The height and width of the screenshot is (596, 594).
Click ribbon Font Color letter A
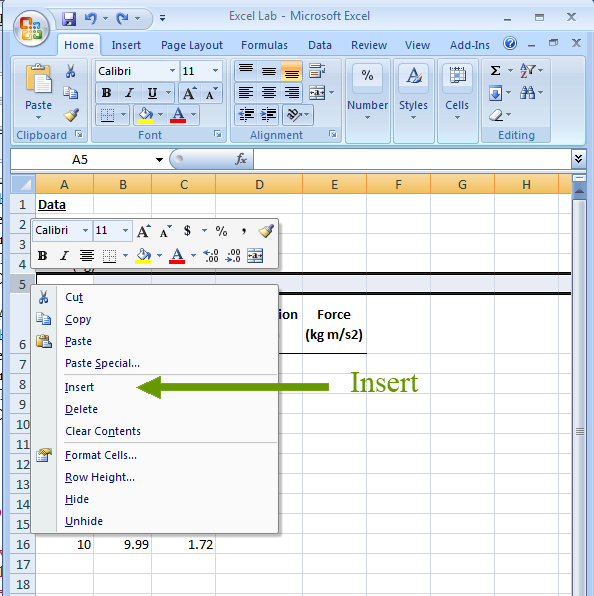178,115
